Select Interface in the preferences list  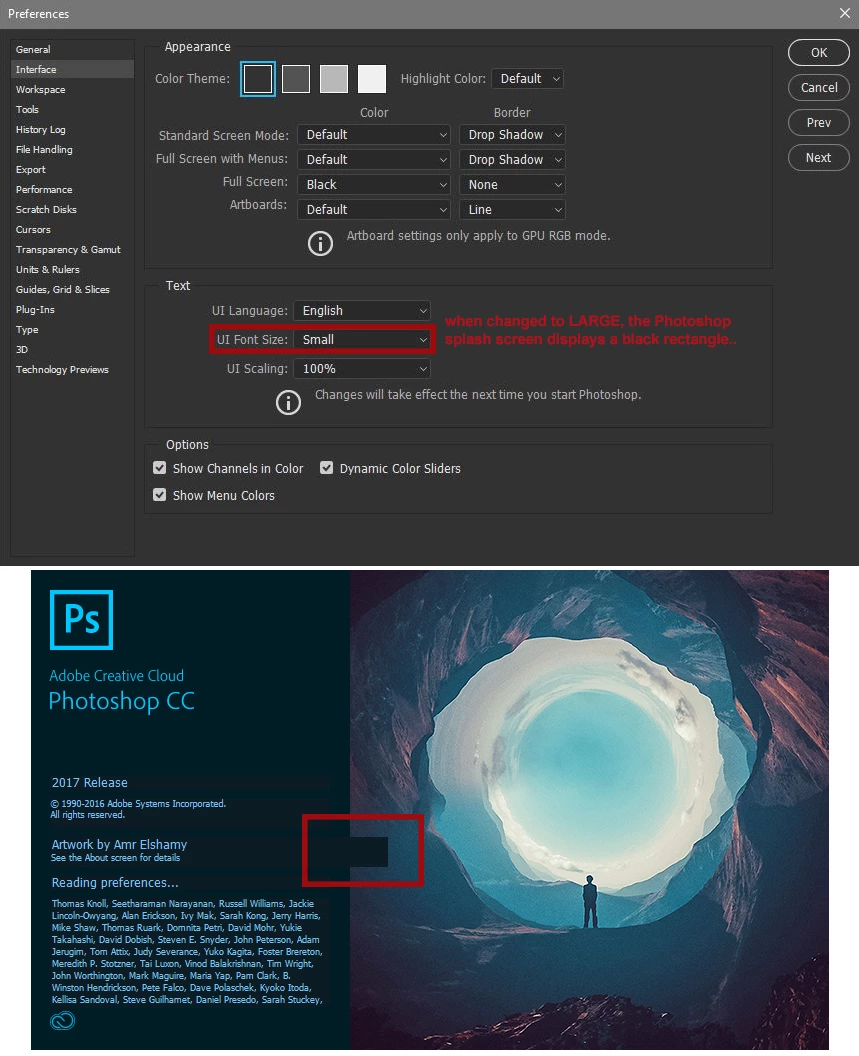tap(72, 69)
